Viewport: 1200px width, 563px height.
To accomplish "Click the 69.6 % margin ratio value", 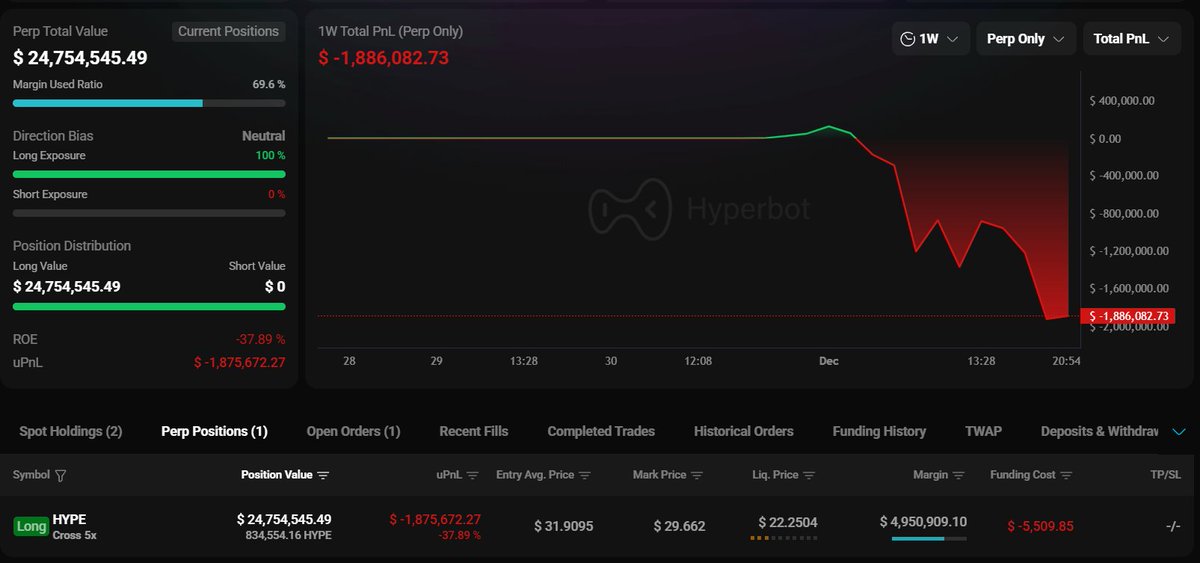I will [x=268, y=85].
